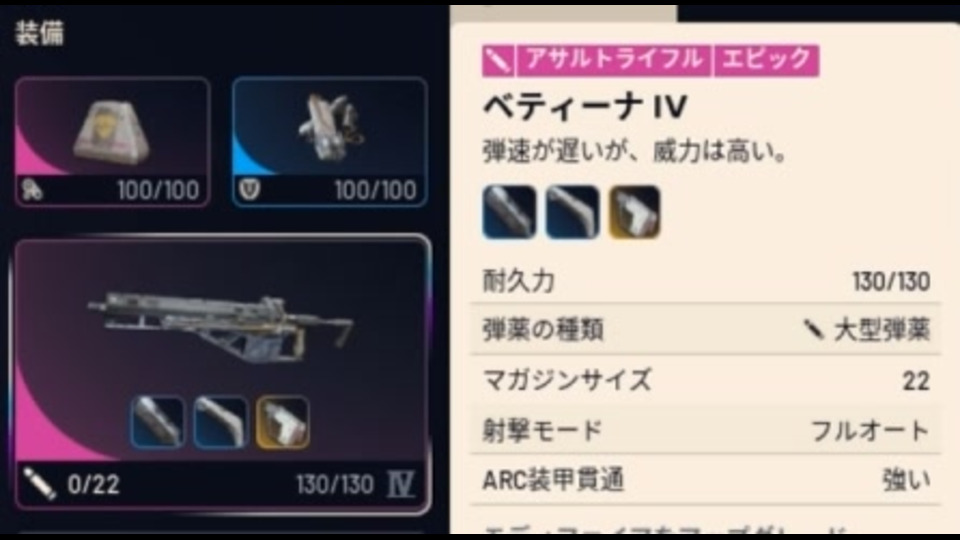Image resolution: width=960 pixels, height=540 pixels.
Task: Select second blue attachment on equipped rifle
Action: click(x=220, y=422)
